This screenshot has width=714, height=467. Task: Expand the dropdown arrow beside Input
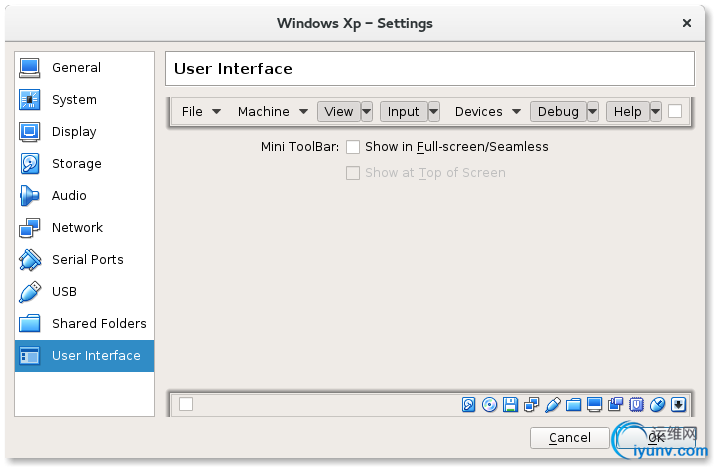coord(434,112)
